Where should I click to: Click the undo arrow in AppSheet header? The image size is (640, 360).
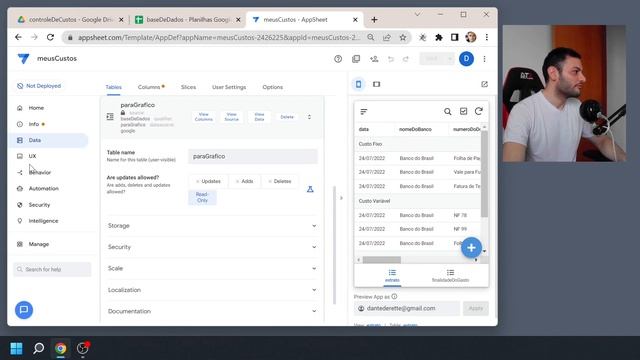(x=391, y=59)
